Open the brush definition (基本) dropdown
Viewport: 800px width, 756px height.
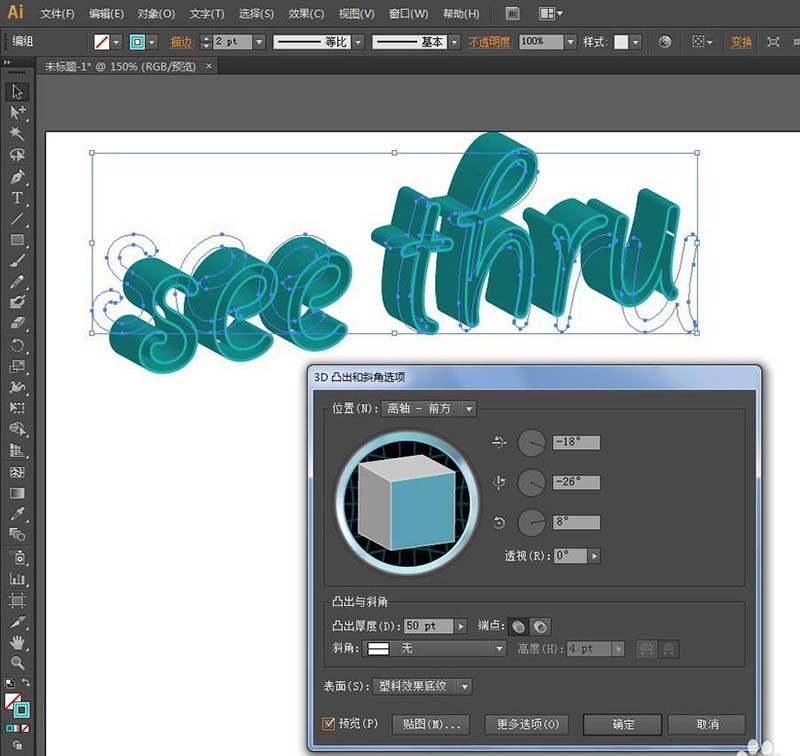454,42
